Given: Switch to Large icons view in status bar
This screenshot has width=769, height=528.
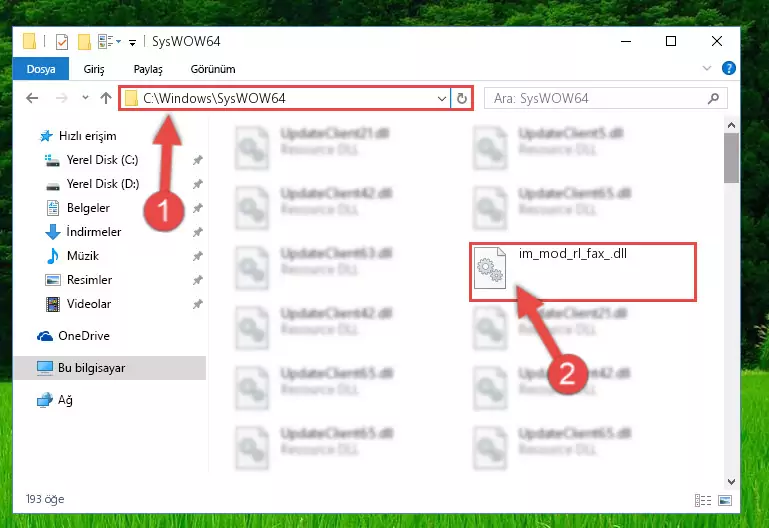Looking at the screenshot, I should pos(725,500).
